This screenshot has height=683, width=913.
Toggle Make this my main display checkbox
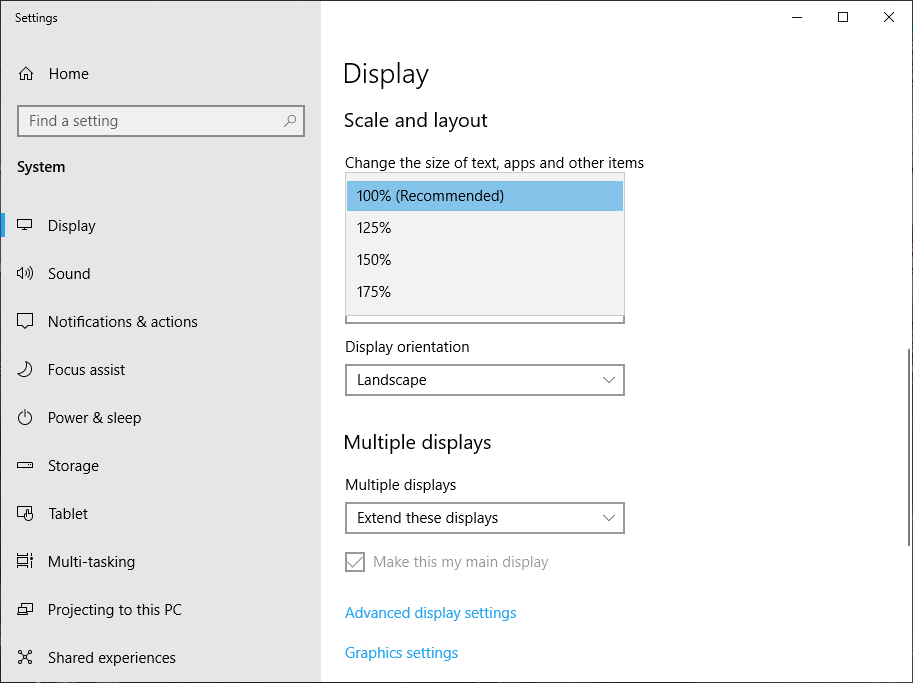[355, 562]
